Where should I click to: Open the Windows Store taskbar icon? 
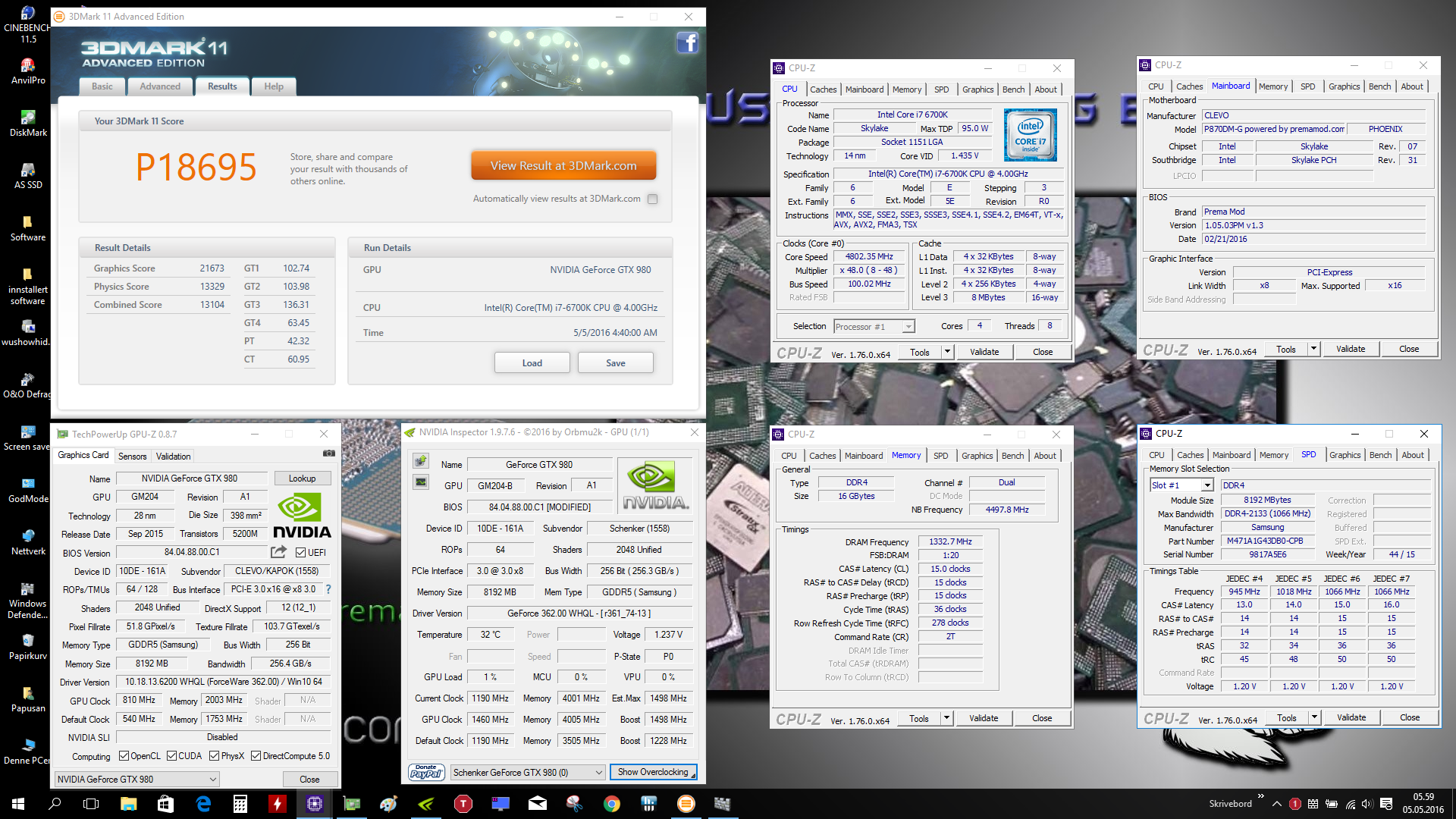click(x=166, y=804)
